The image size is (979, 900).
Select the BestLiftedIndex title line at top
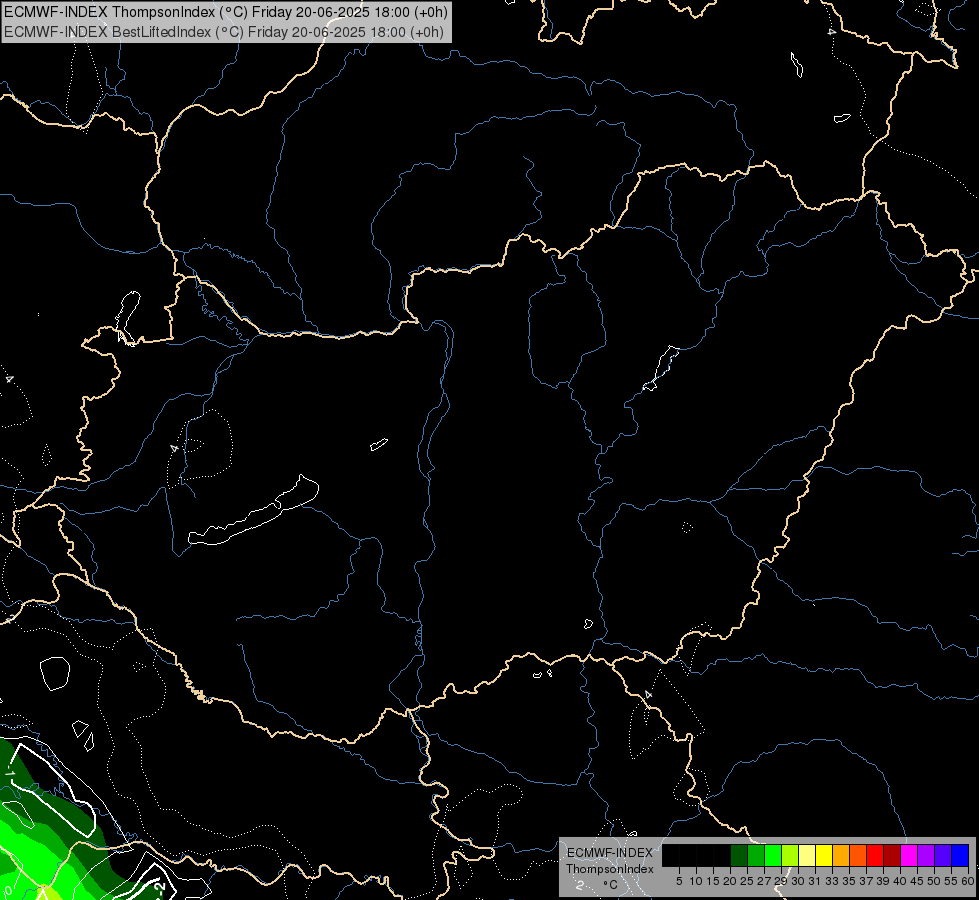pos(224,32)
